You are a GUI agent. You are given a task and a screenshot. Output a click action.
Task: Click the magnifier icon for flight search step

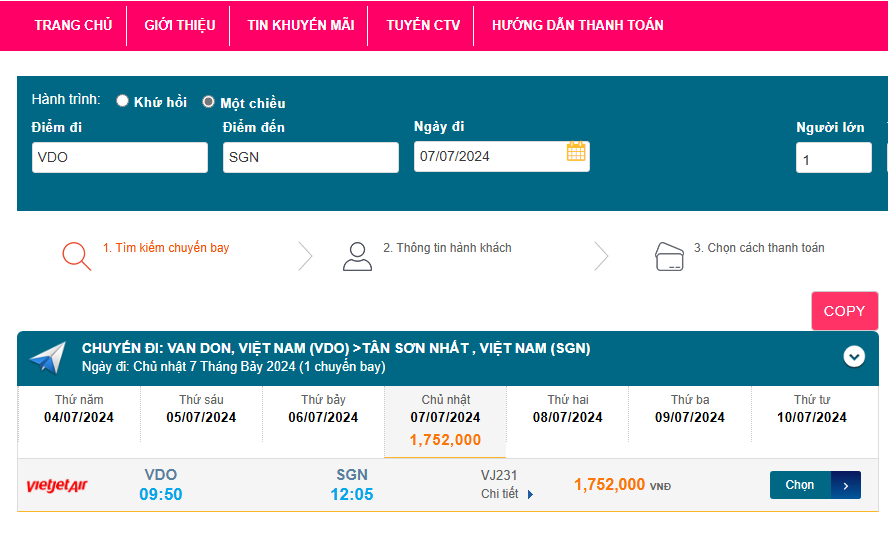76,256
